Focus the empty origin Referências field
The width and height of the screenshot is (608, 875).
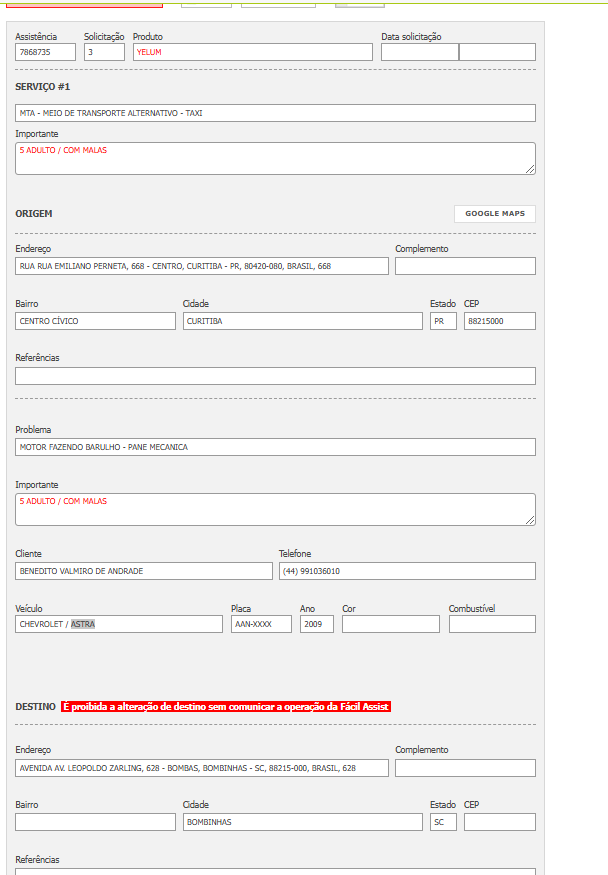pyautogui.click(x=275, y=376)
